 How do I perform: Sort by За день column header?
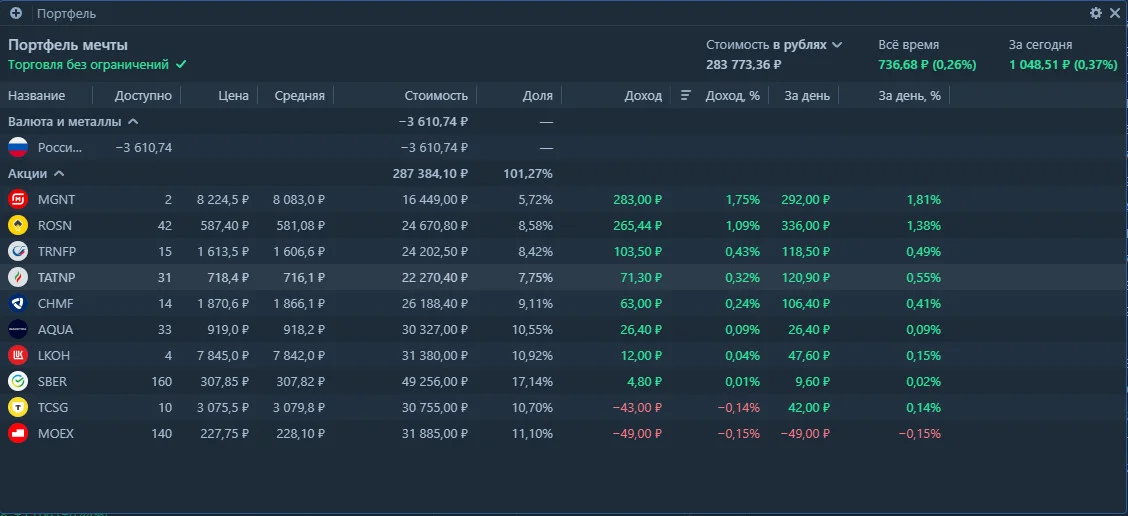click(806, 96)
